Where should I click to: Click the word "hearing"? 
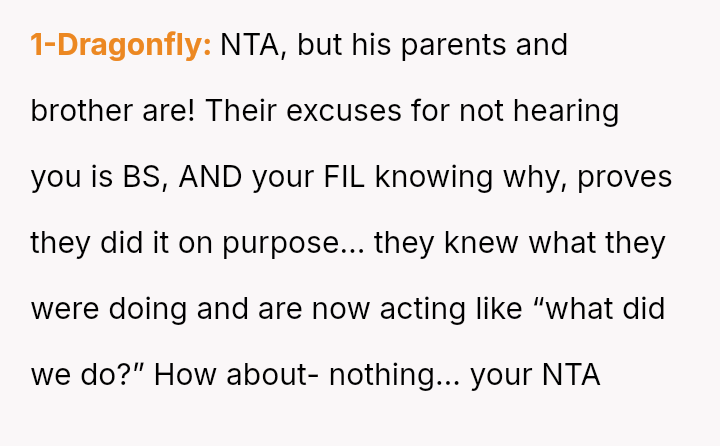[x=566, y=113]
